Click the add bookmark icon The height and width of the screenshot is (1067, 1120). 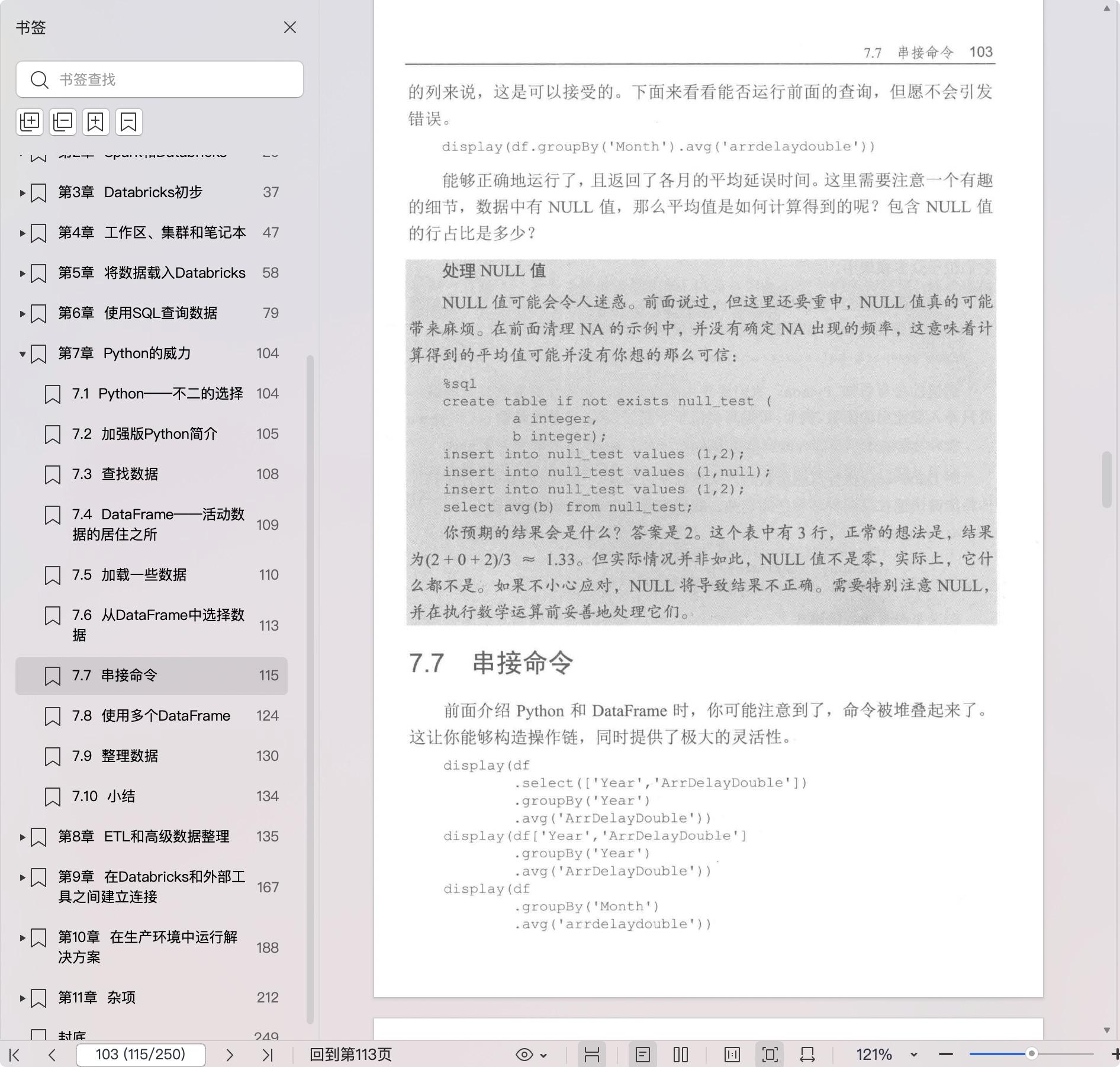95,121
